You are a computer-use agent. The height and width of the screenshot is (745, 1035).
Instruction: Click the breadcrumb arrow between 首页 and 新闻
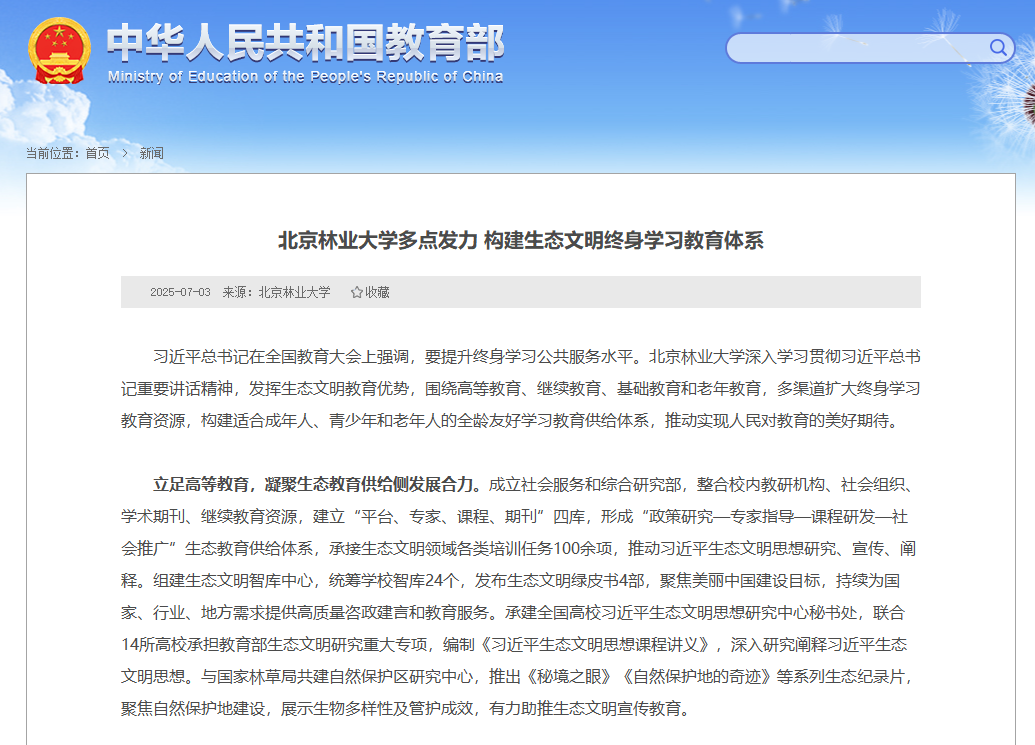click(x=125, y=153)
